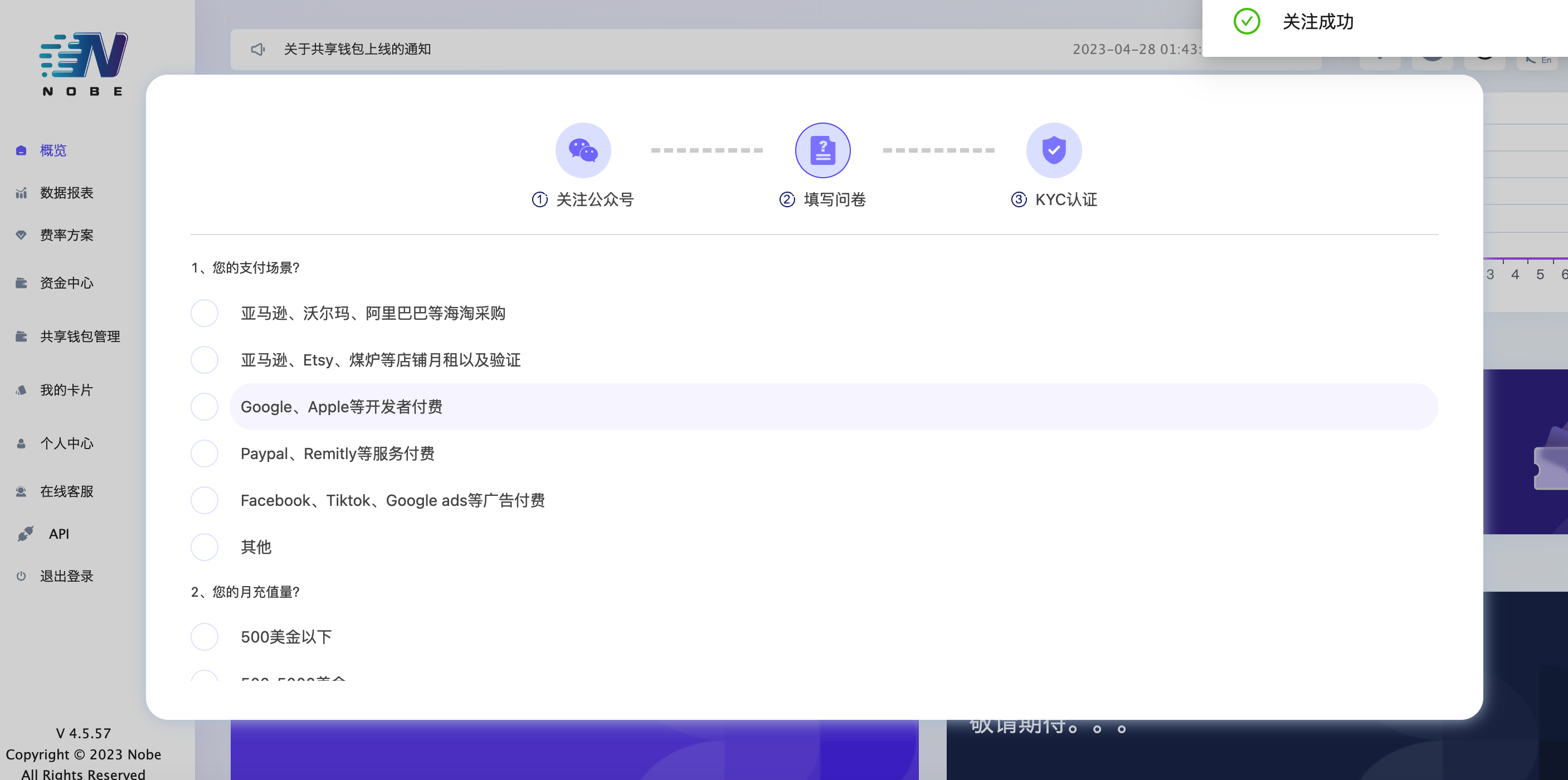Open 我的卡片 menu item
Screen dimensions: 1568x780
(66, 390)
